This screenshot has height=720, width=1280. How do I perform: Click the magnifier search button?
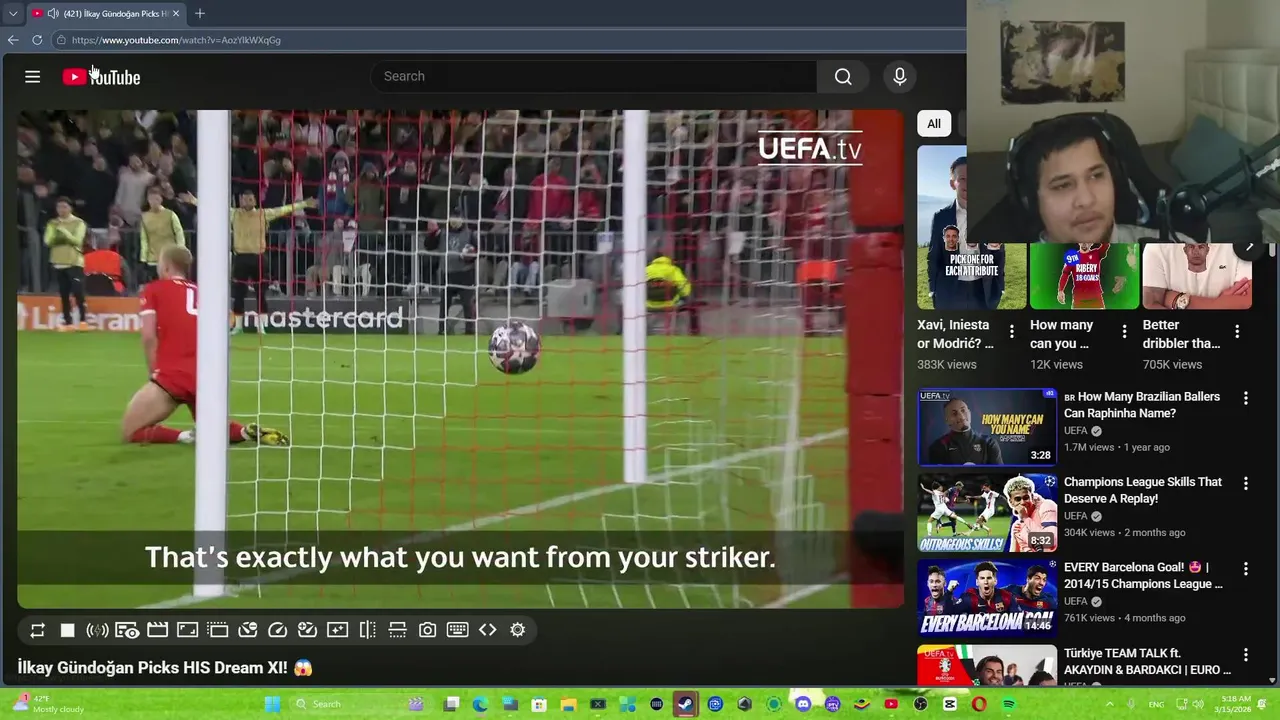(x=843, y=77)
